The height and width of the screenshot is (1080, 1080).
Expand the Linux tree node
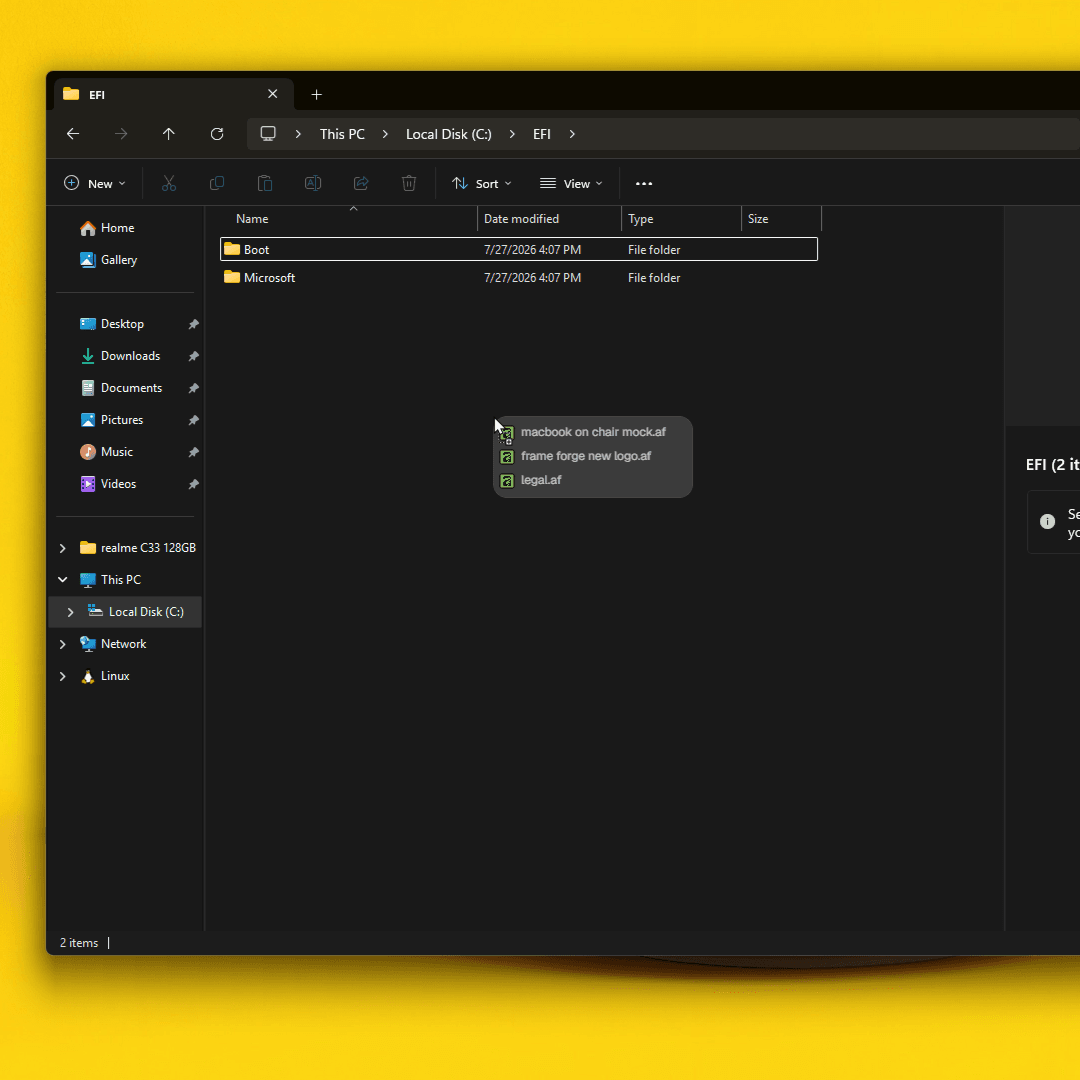pyautogui.click(x=63, y=676)
